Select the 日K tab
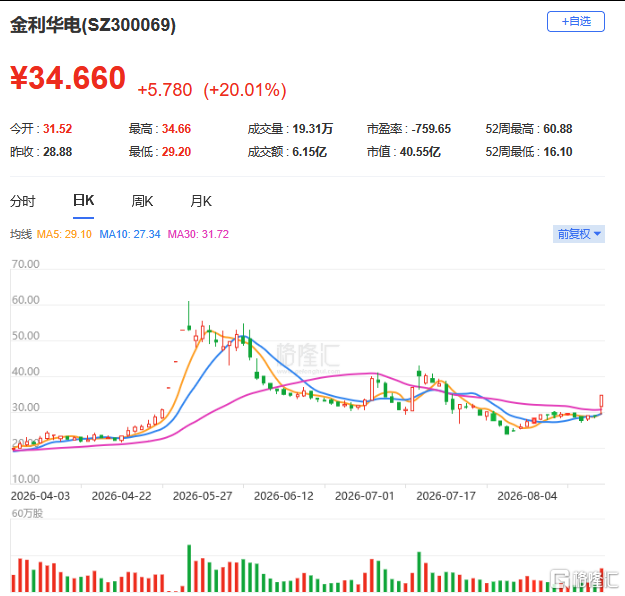The width and height of the screenshot is (625, 596). click(x=83, y=200)
